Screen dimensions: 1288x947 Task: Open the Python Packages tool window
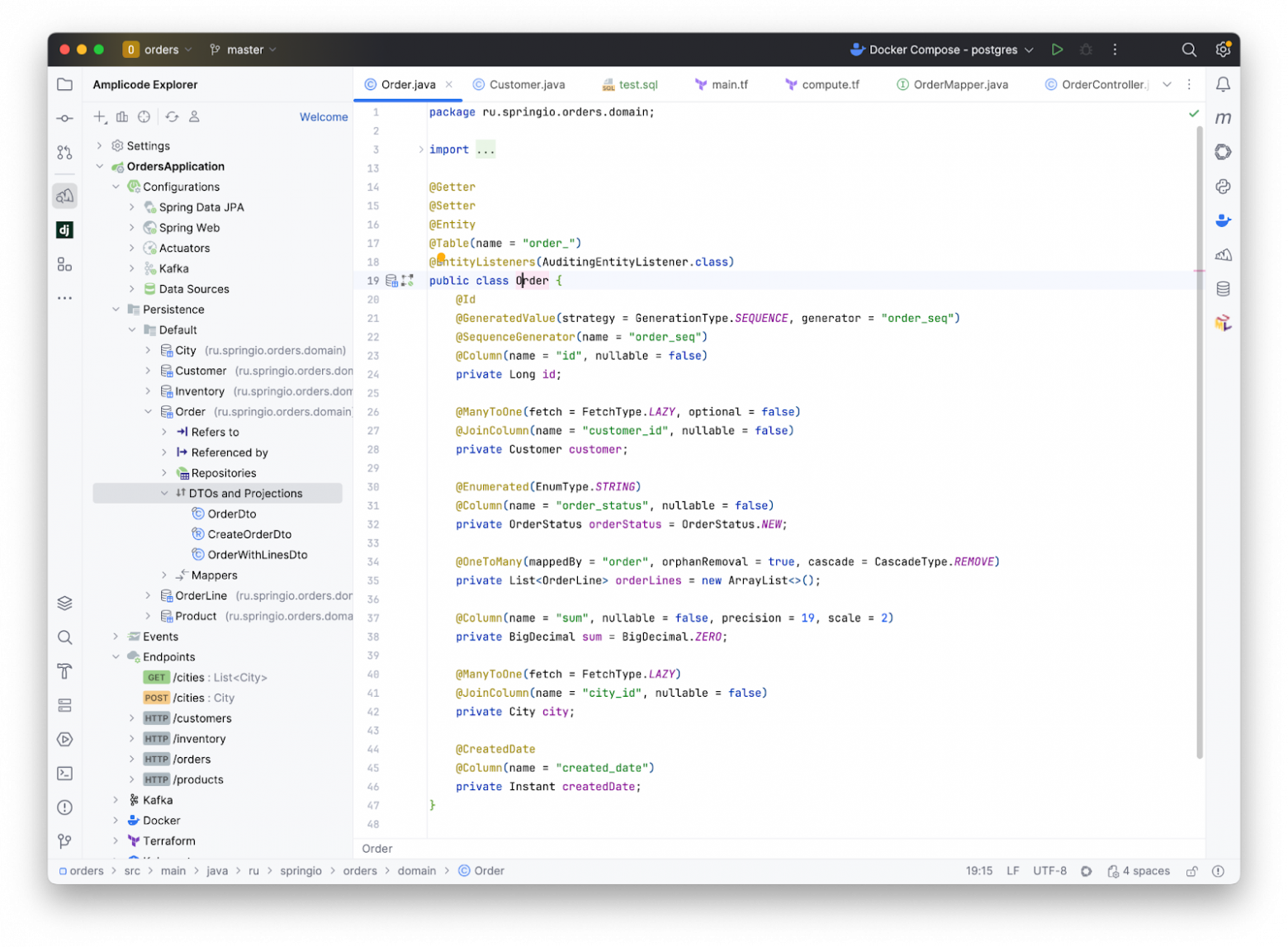[1224, 187]
